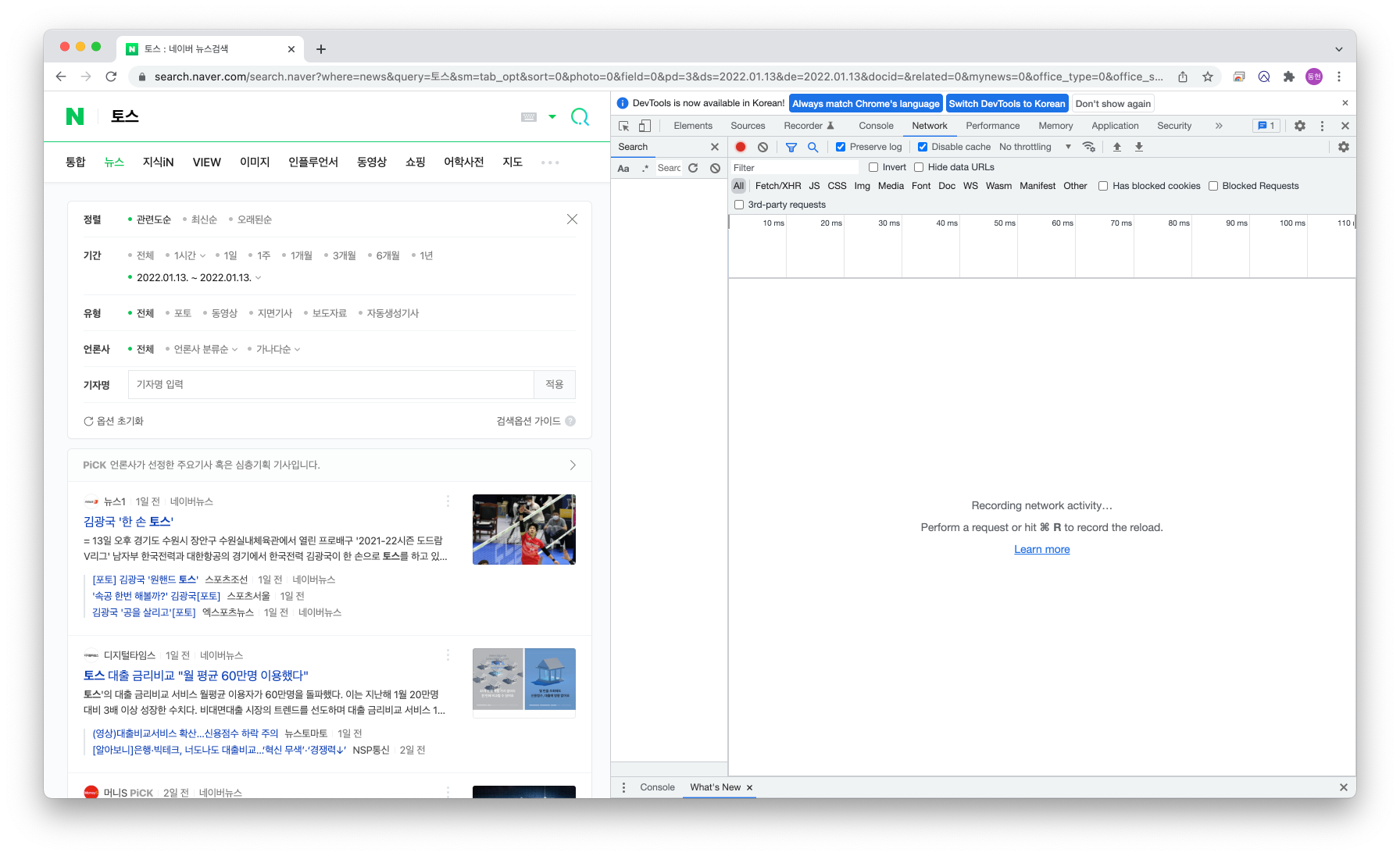Open the console issues counter badge
This screenshot has height=856, width=1400.
(1266, 126)
